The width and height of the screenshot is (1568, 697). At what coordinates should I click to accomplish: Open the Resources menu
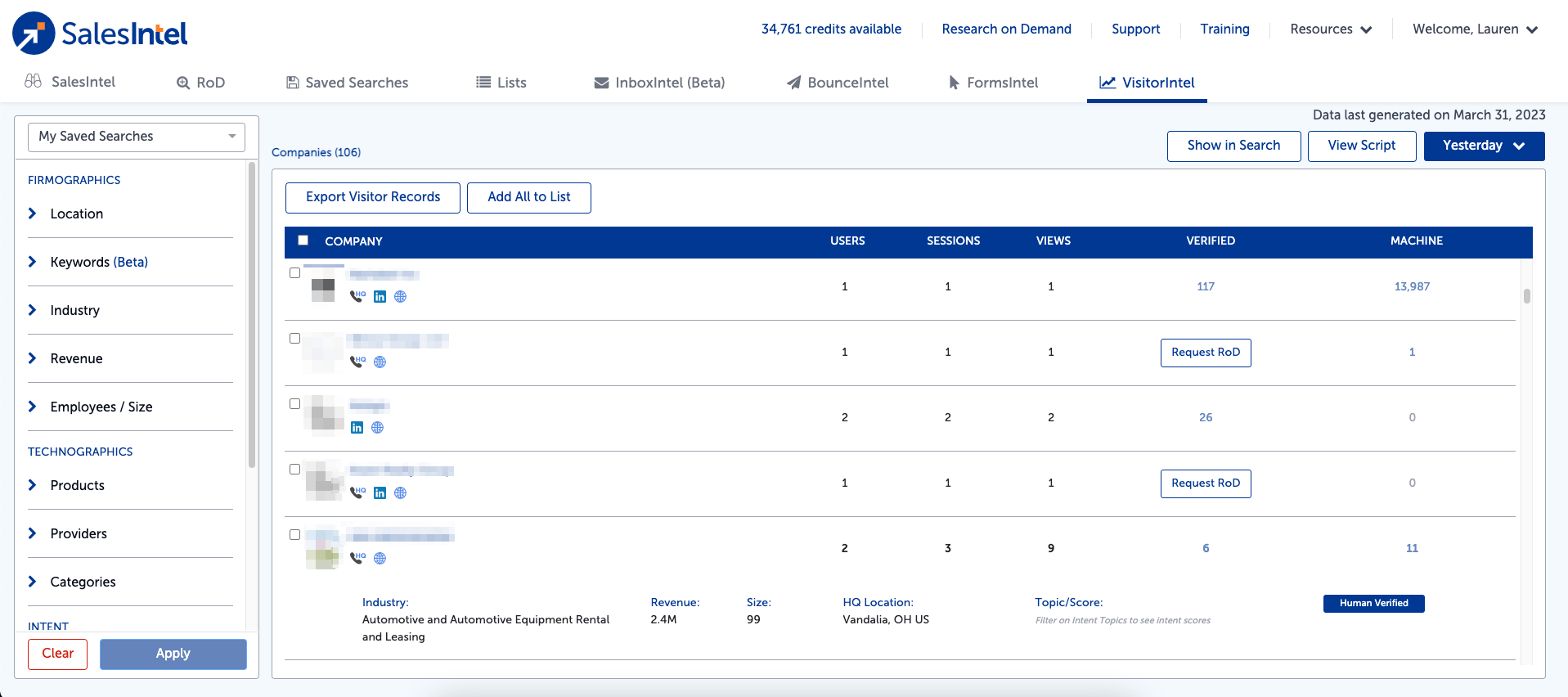[1331, 29]
